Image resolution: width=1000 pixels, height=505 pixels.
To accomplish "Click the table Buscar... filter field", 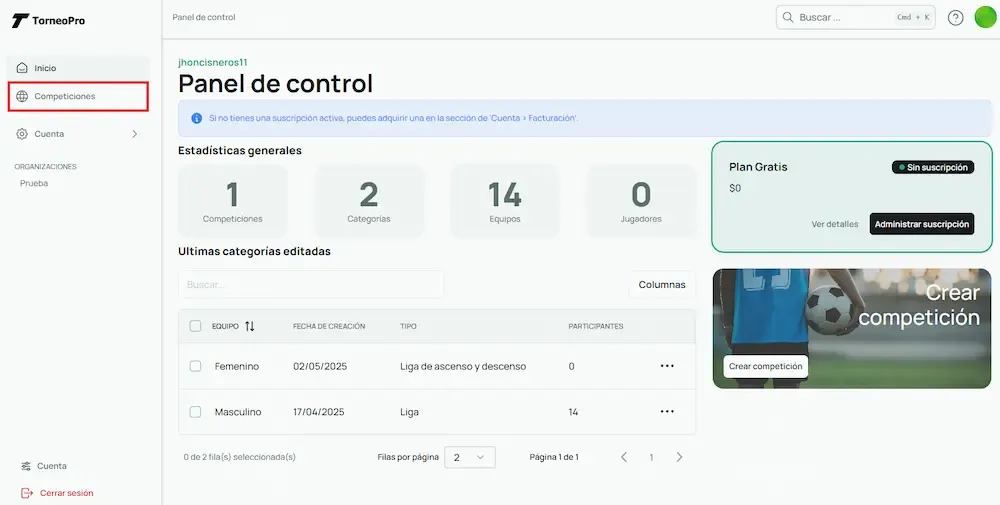I will [311, 284].
